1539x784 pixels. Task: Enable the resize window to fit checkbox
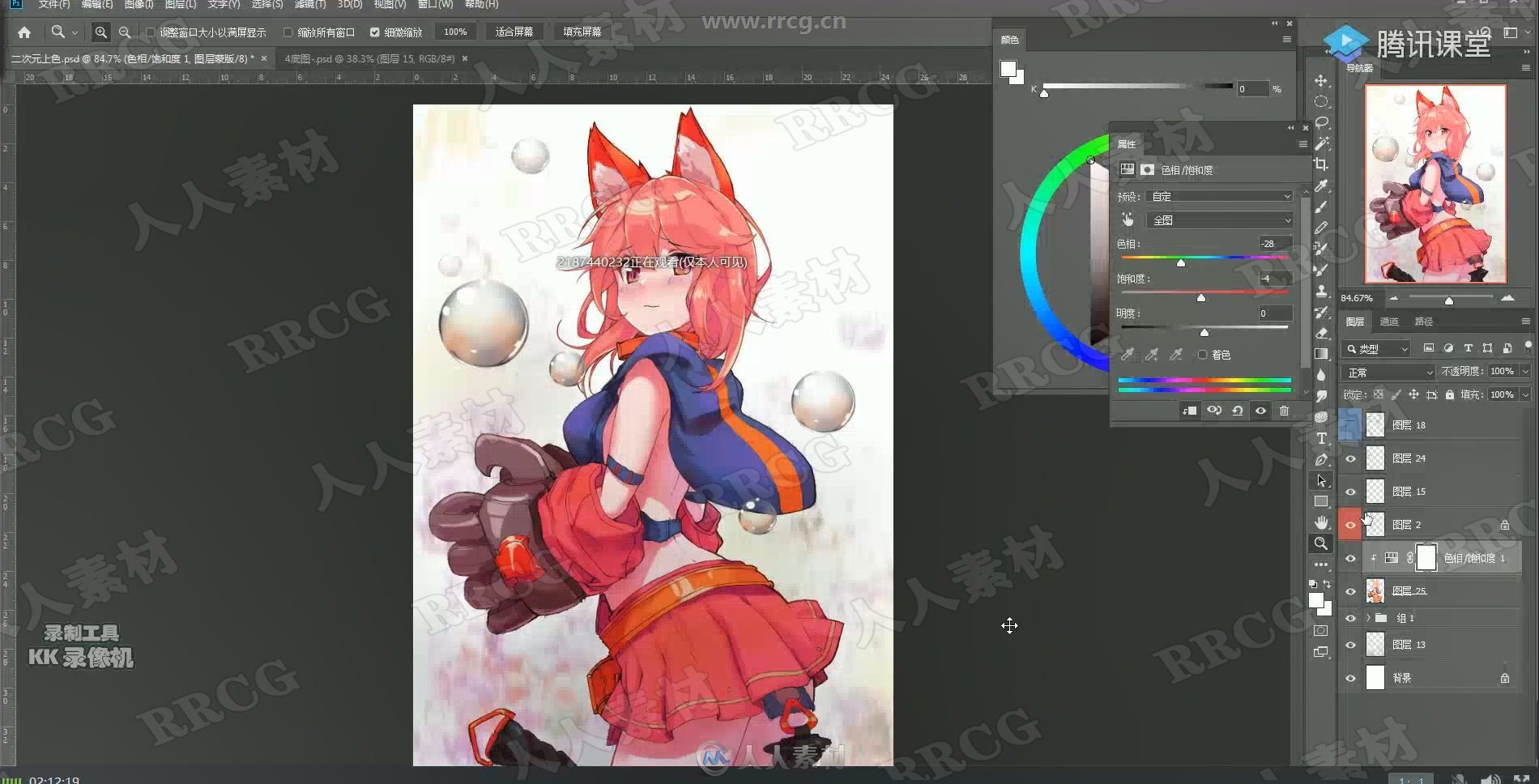point(151,32)
